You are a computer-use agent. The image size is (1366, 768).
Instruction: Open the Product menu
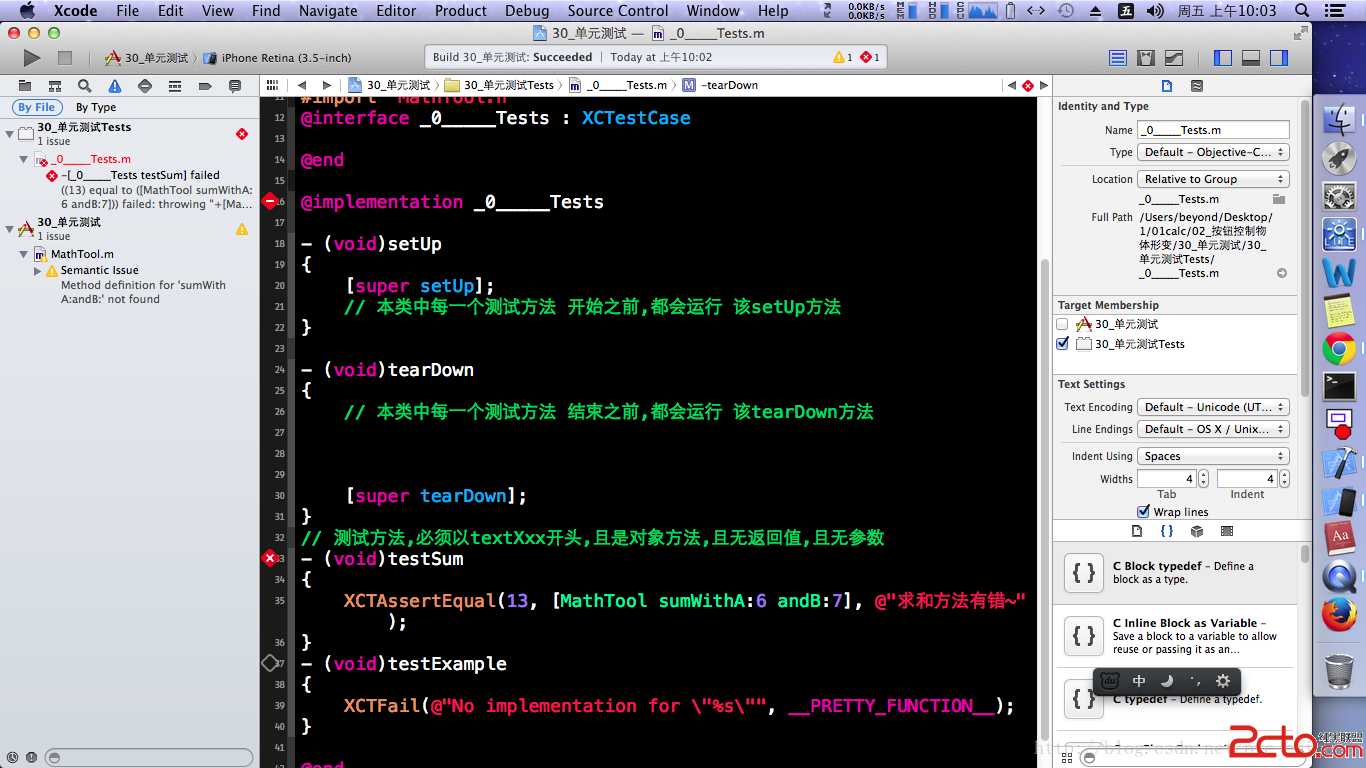(x=461, y=11)
